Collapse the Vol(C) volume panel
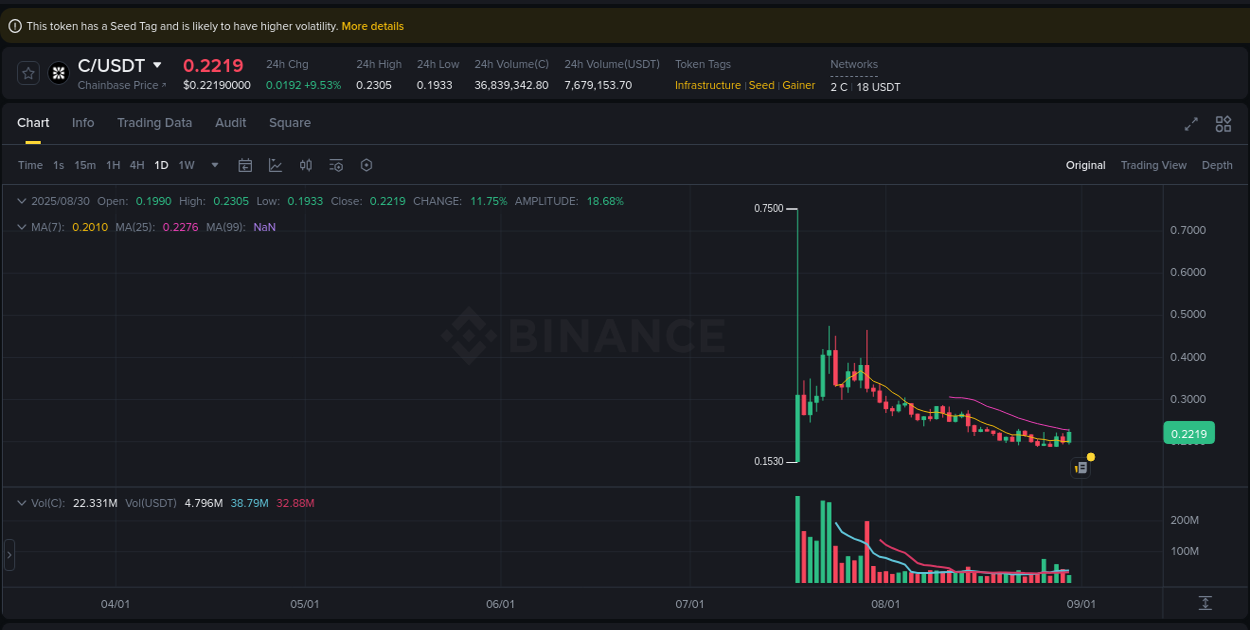The height and width of the screenshot is (630, 1250). [20, 502]
